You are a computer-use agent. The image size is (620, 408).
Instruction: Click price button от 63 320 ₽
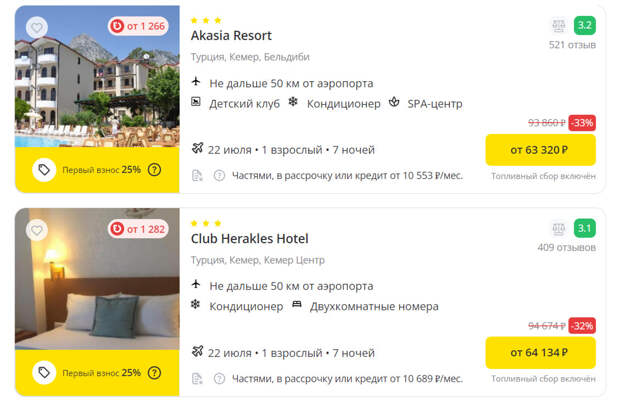point(540,150)
